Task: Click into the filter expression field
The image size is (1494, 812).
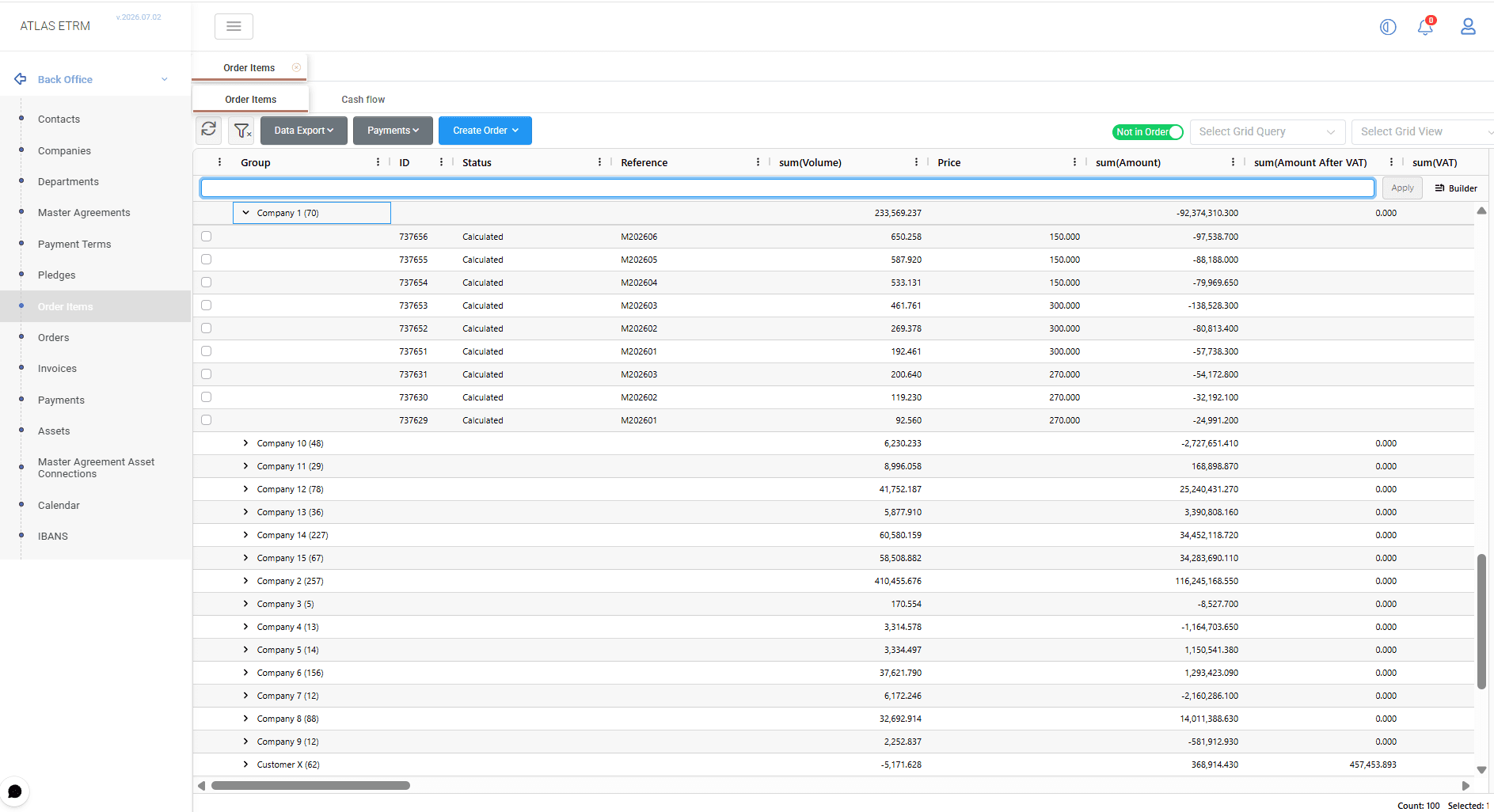Action: tap(787, 188)
